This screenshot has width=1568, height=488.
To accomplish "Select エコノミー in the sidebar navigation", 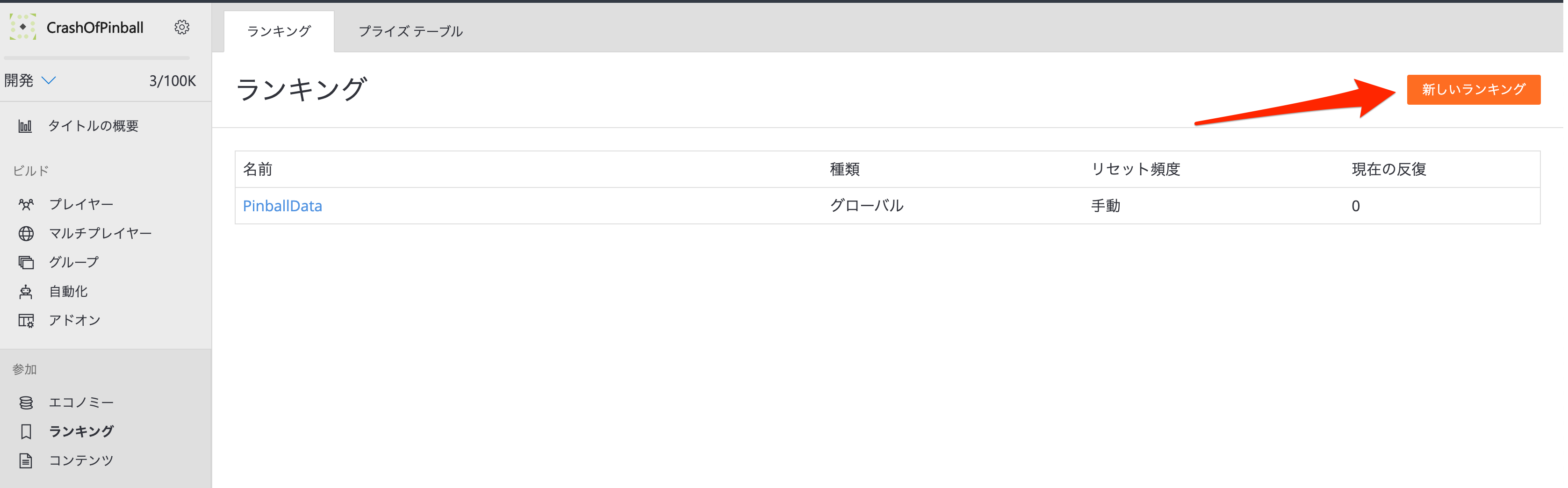I will [81, 402].
